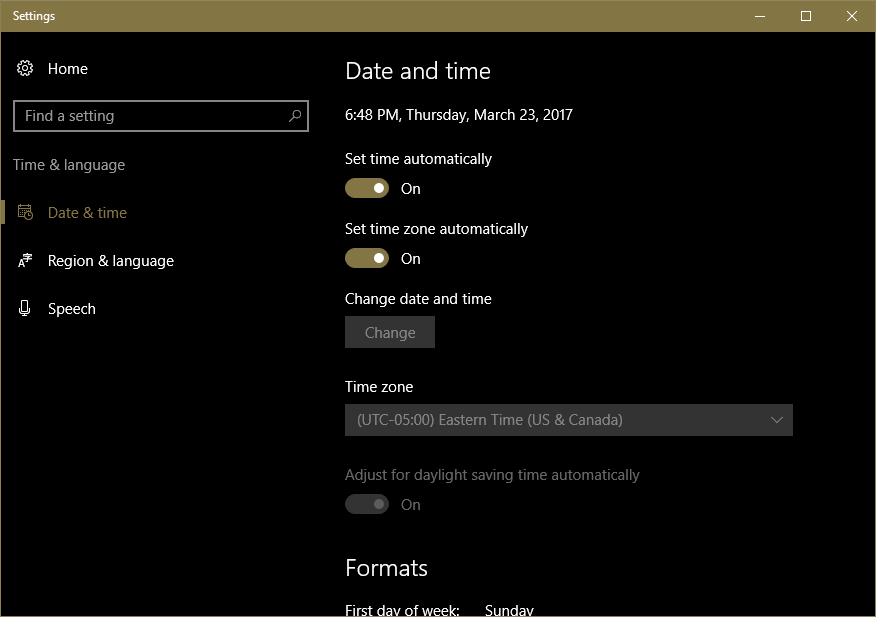Click the Home gear icon
Image resolution: width=876 pixels, height=617 pixels.
coord(25,69)
